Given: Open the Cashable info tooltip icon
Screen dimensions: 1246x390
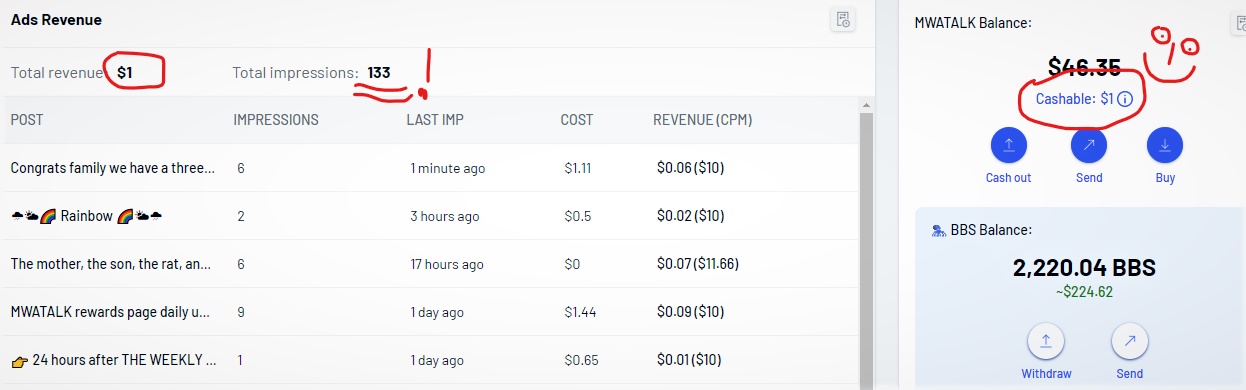Looking at the screenshot, I should point(1125,99).
